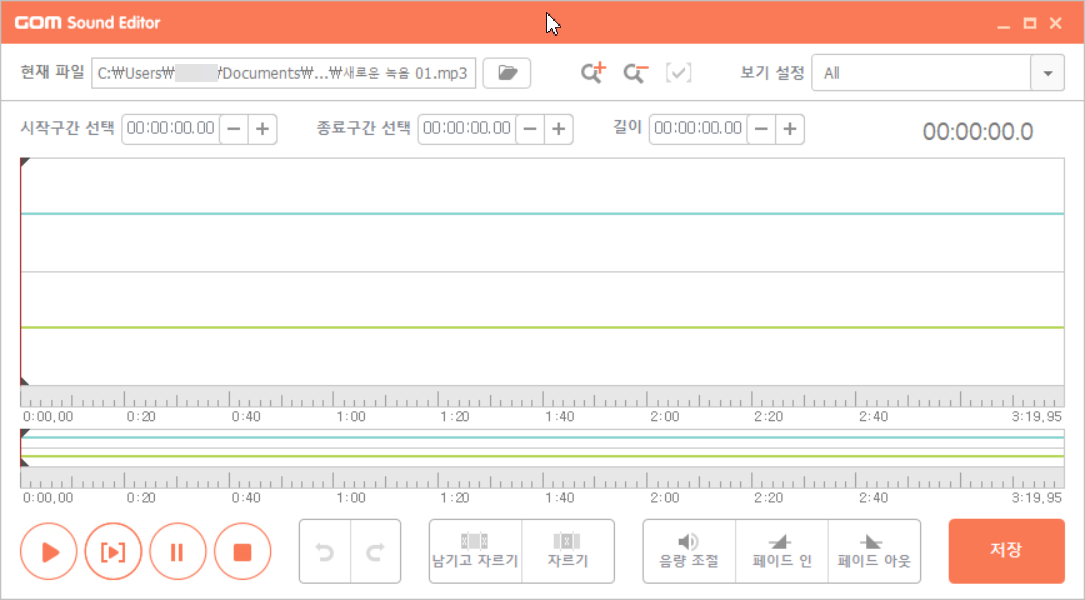Screen dimensions: 1085x600
Task: Start playback with the play button
Action: (x=48, y=552)
